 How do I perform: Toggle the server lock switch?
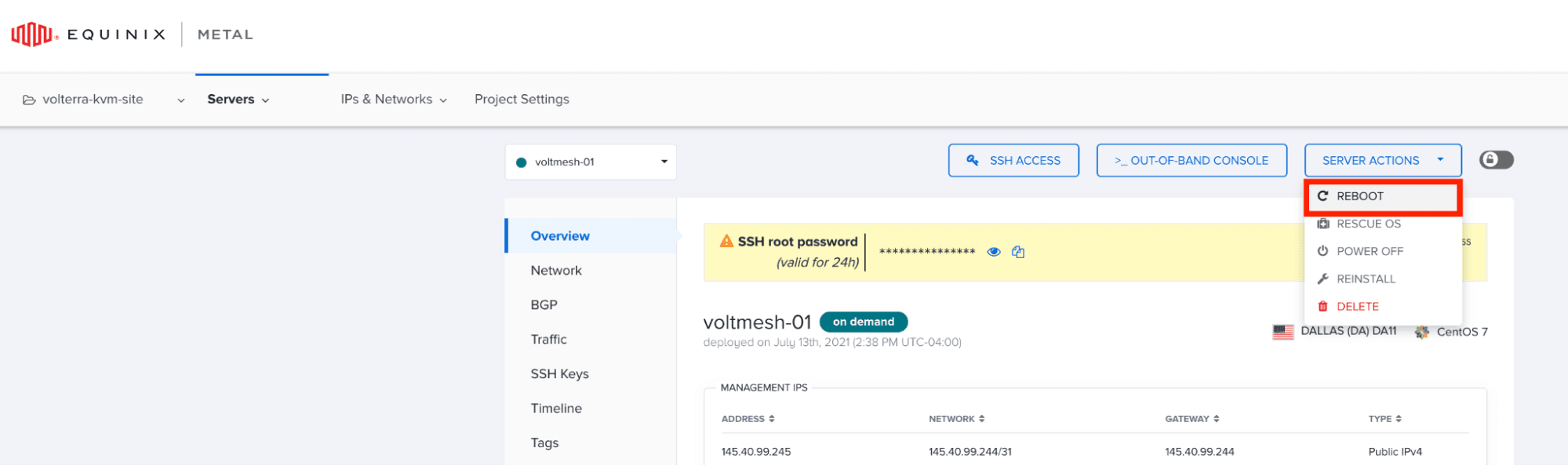(x=1496, y=160)
